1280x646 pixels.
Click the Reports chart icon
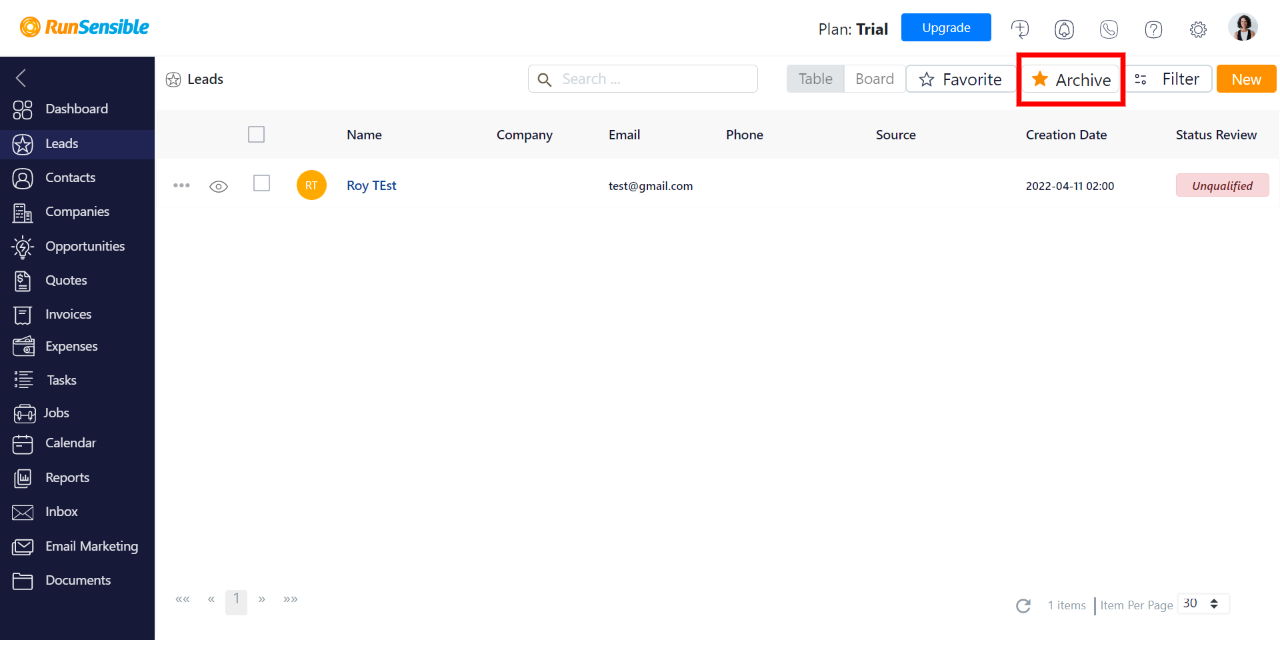pyautogui.click(x=22, y=478)
